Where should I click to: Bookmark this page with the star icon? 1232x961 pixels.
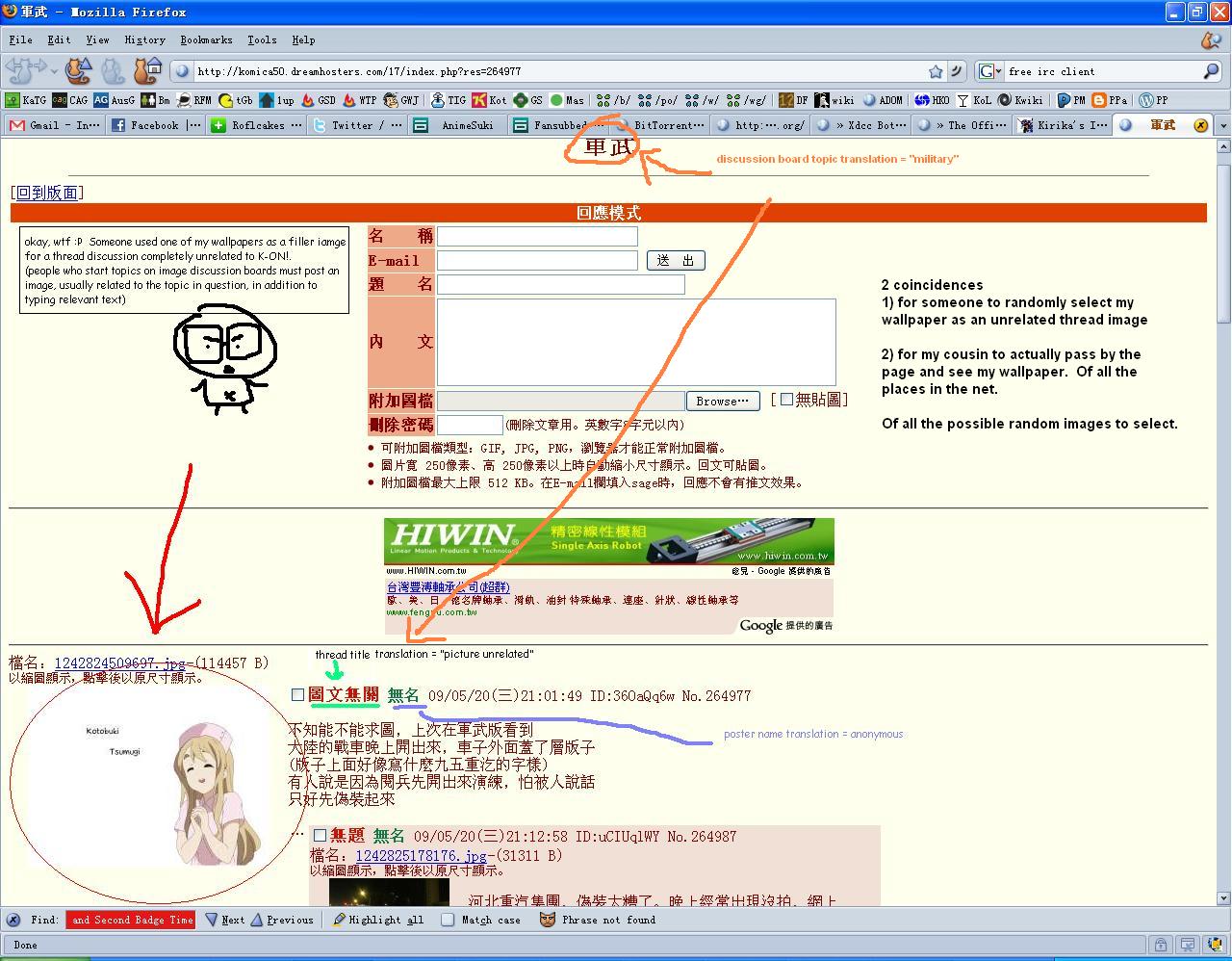pos(936,71)
